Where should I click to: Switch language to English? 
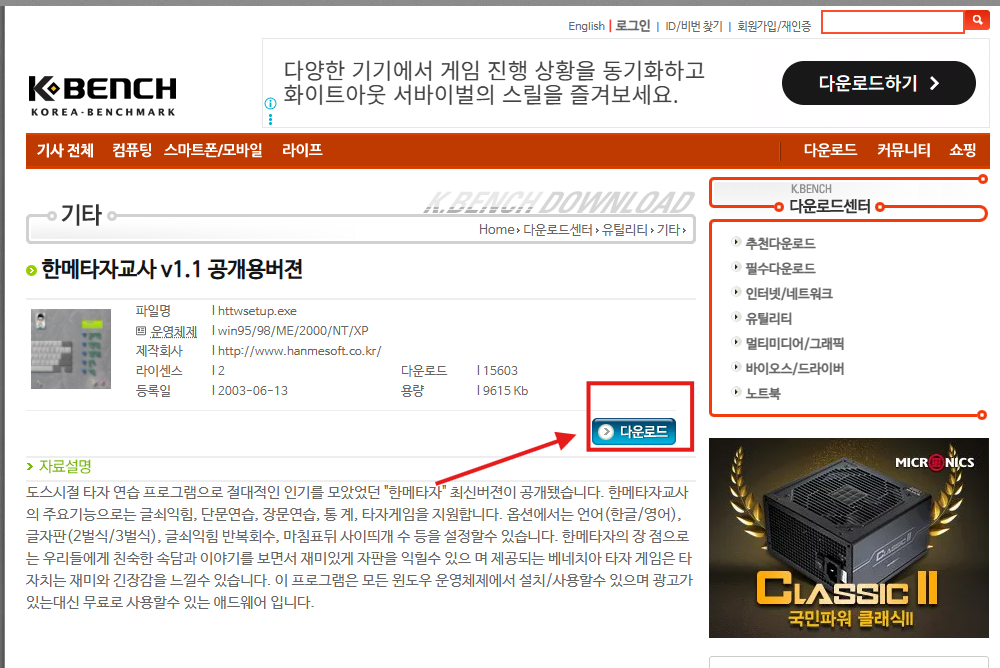pyautogui.click(x=586, y=26)
